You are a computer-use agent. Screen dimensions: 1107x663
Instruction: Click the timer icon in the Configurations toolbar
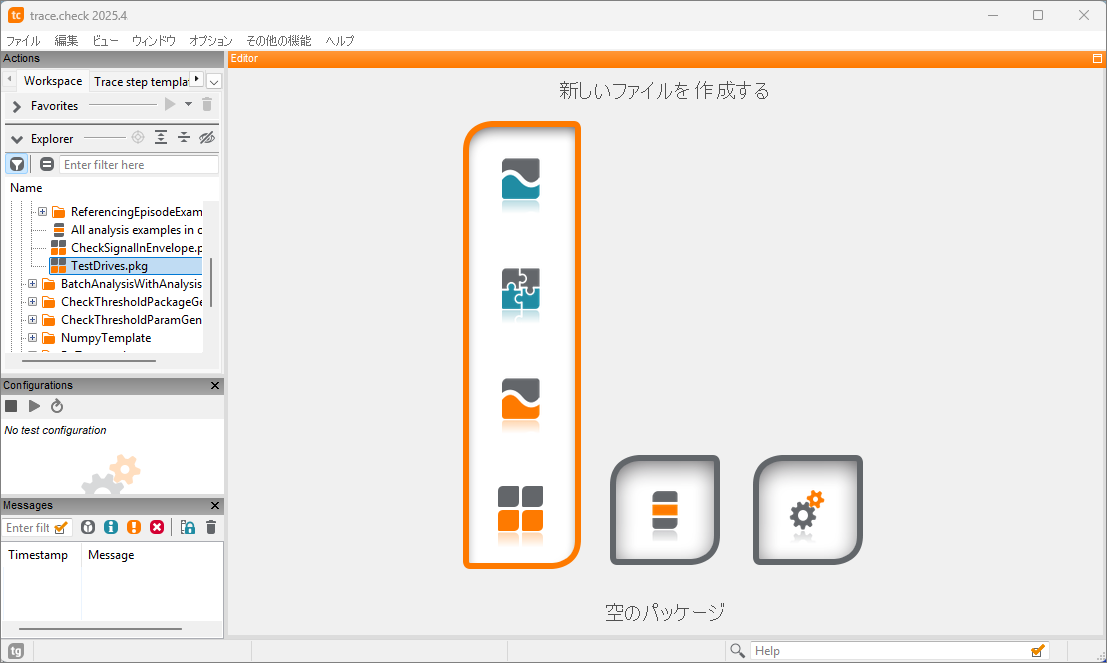pos(57,405)
